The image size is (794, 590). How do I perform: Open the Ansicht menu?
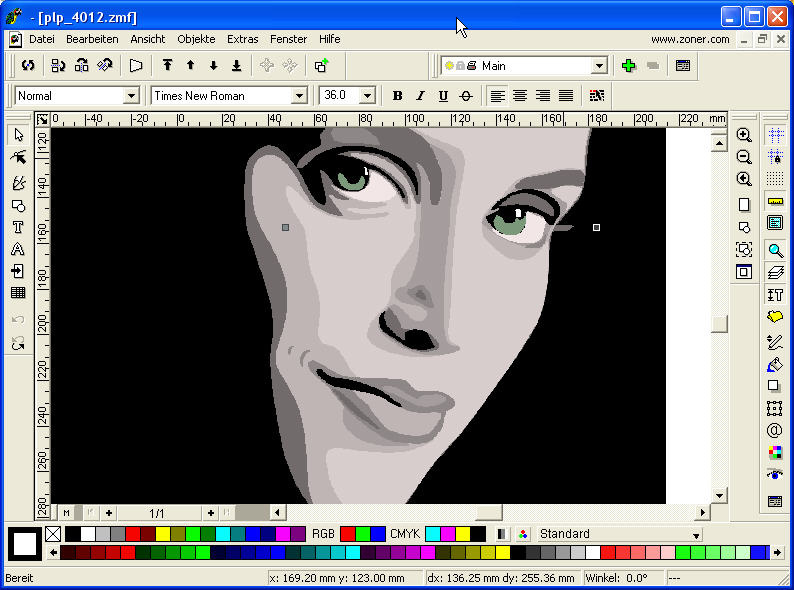(148, 39)
